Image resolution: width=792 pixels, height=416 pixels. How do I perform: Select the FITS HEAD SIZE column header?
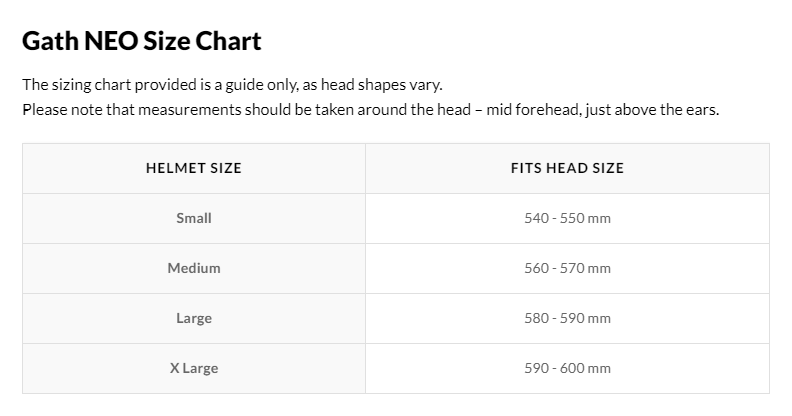[x=567, y=168]
